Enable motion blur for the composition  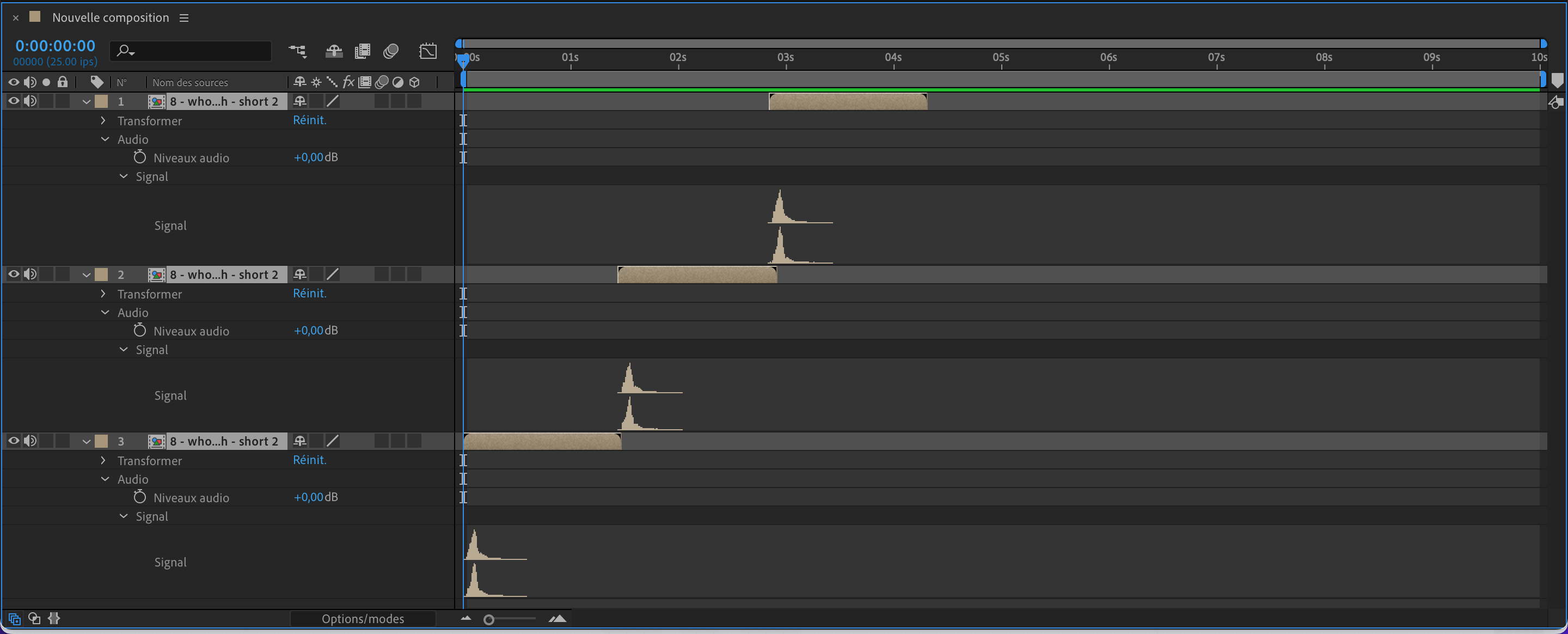391,51
